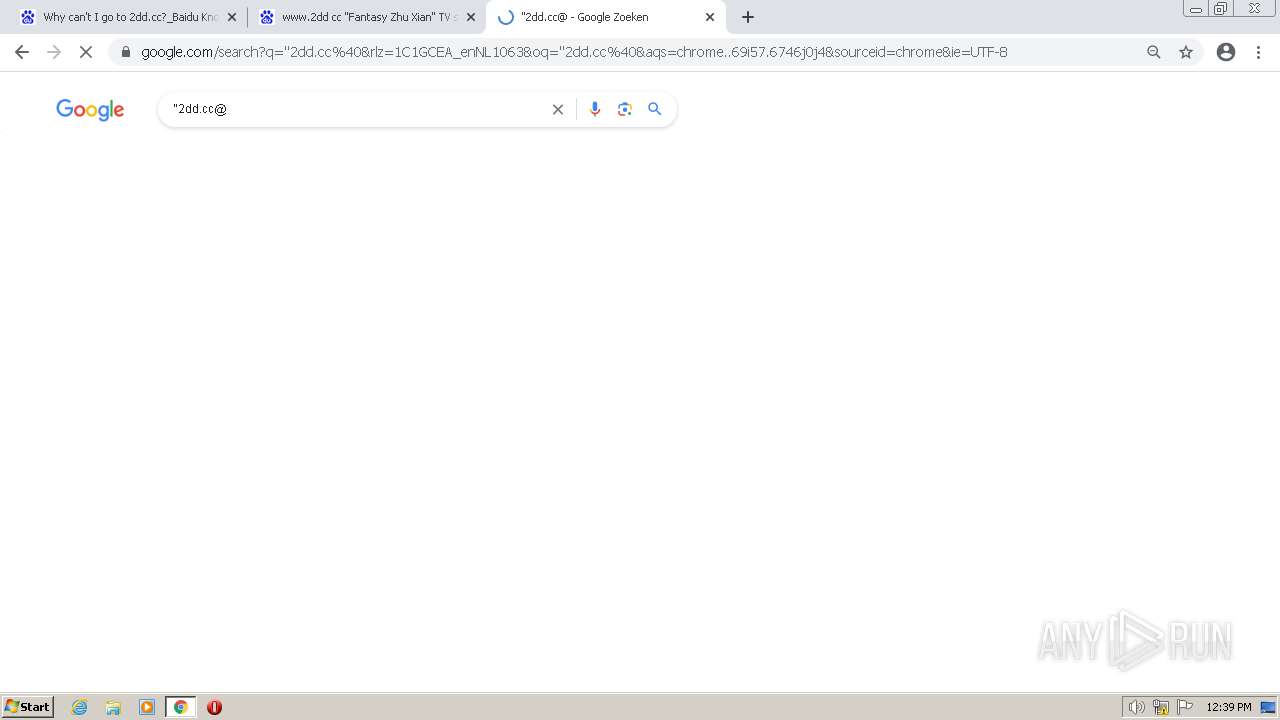Close the Baidu Knows 2dd.cc tab
Image resolution: width=1280 pixels, height=720 pixels.
click(232, 17)
